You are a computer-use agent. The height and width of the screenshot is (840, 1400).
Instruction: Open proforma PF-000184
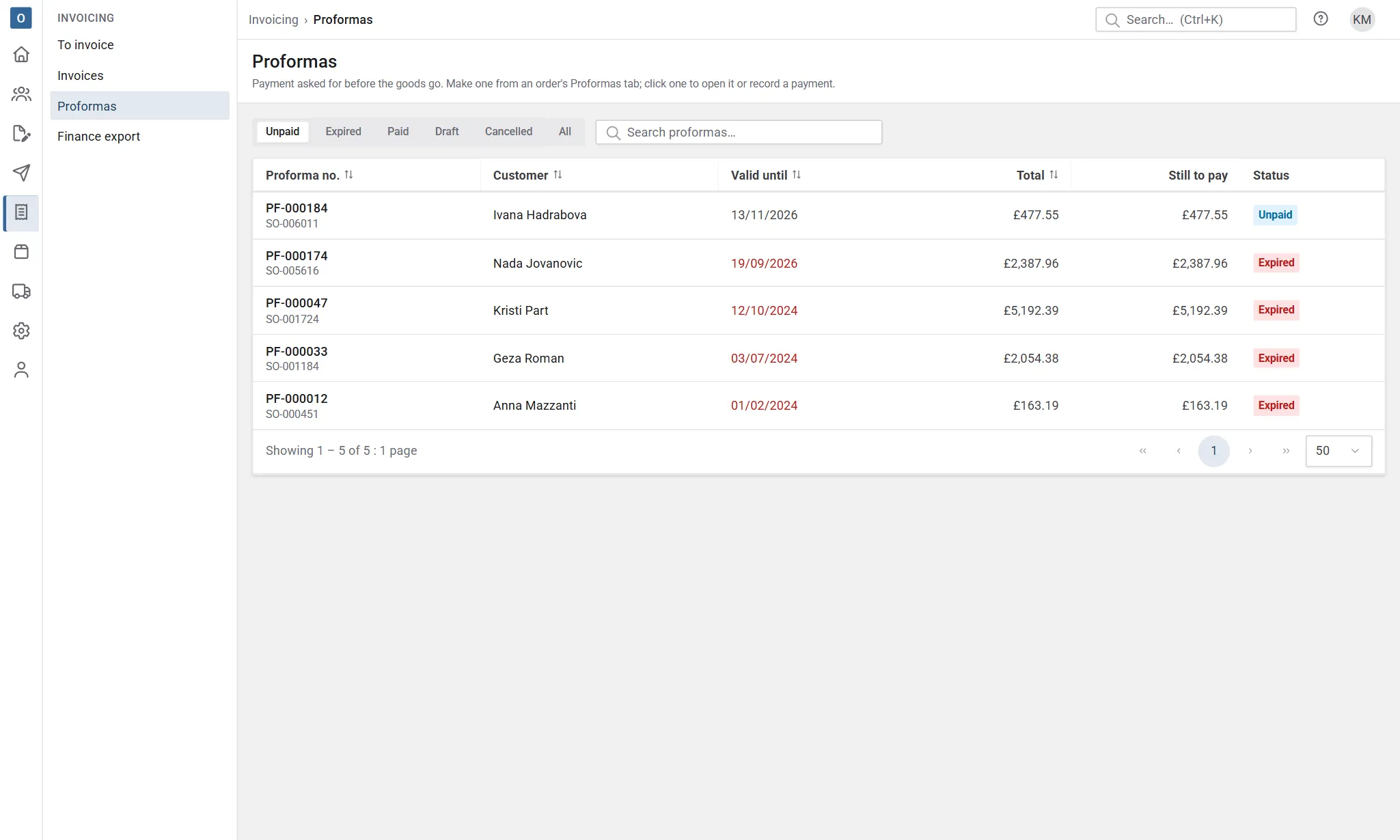click(297, 208)
